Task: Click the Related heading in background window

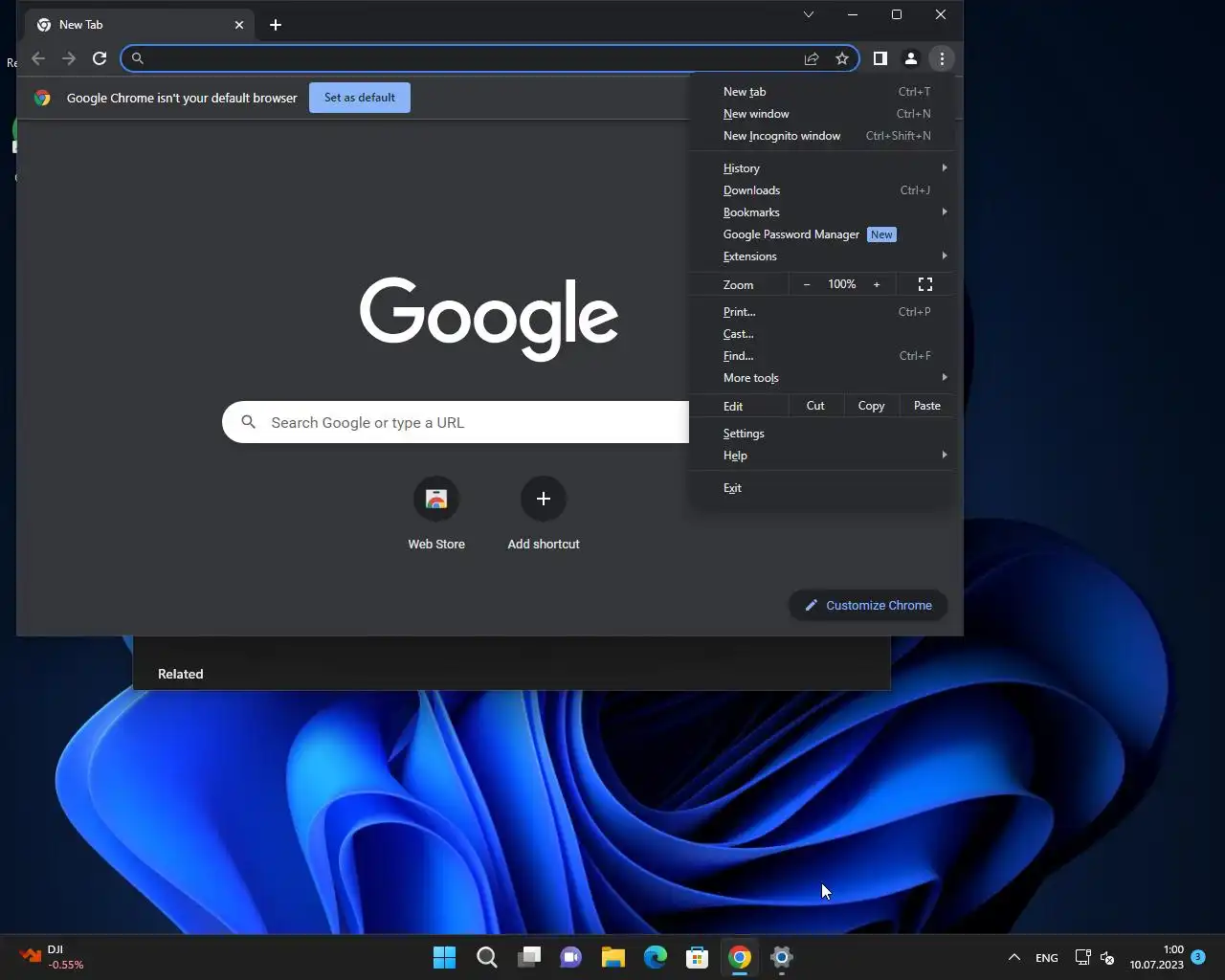Action: coord(181,674)
